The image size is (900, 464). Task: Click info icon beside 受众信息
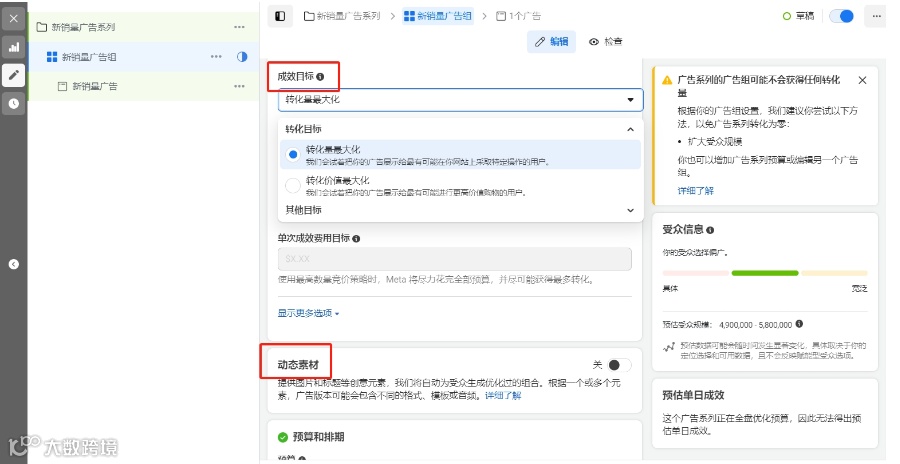tap(710, 230)
